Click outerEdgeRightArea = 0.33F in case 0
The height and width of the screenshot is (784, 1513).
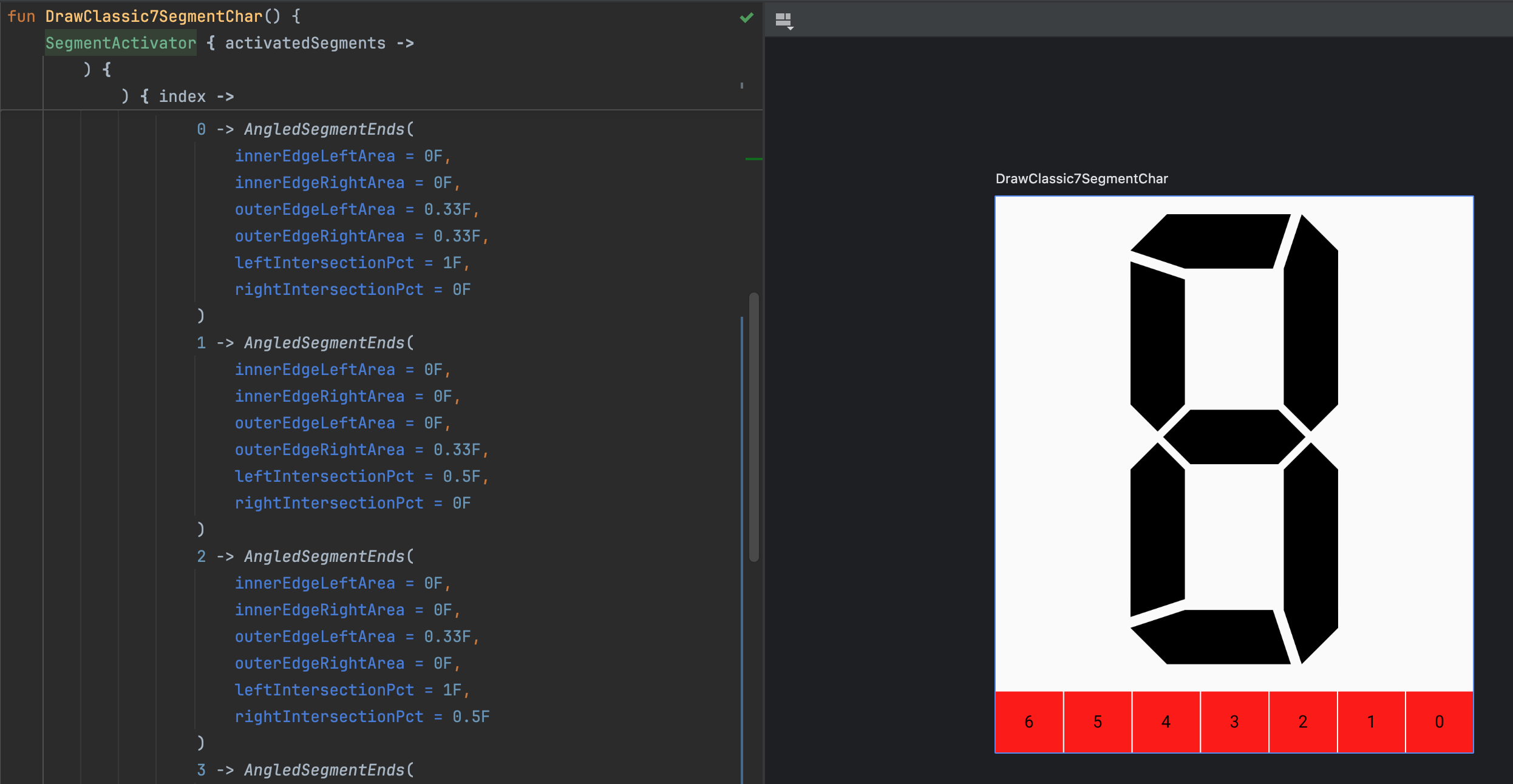pos(358,236)
